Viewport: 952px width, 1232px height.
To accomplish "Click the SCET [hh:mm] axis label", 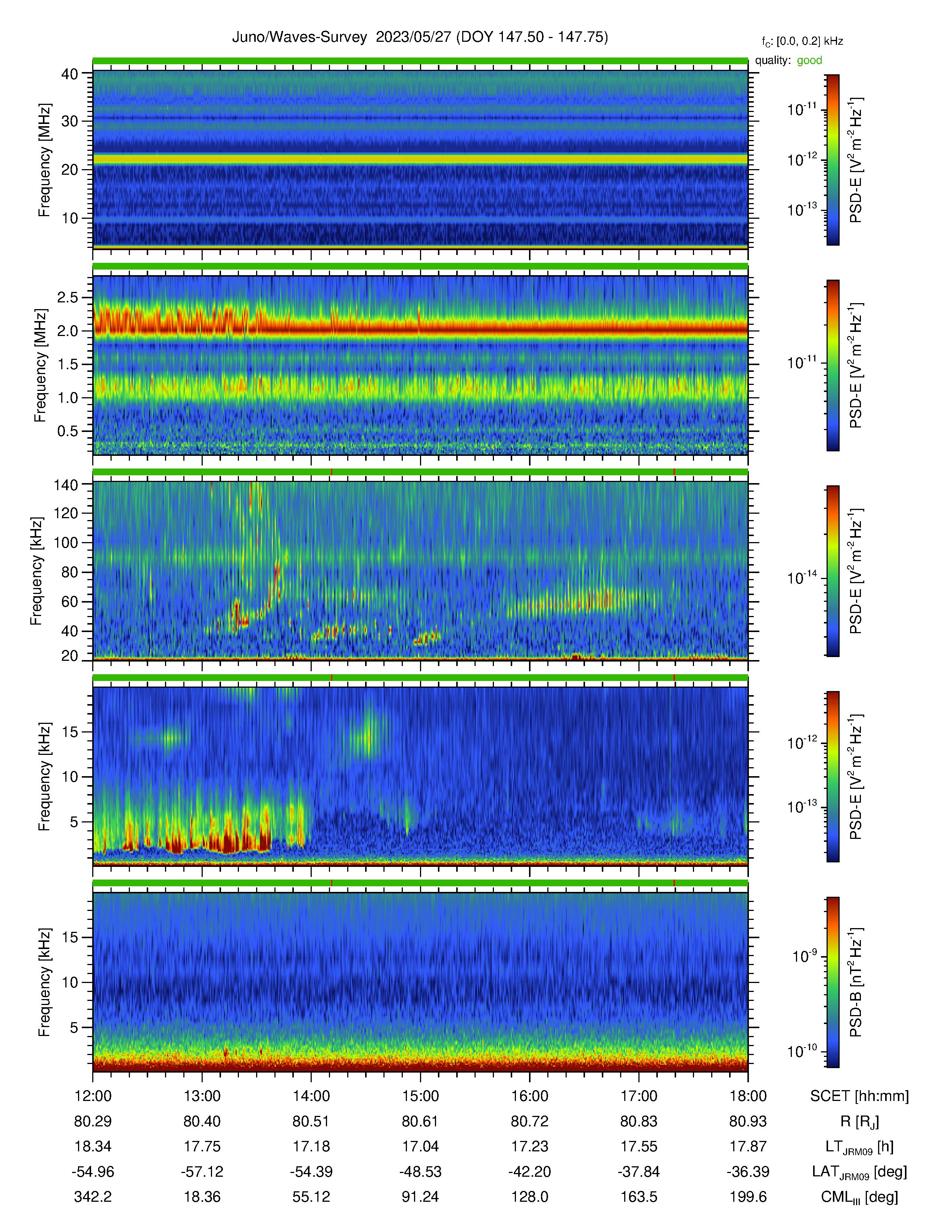I will click(x=859, y=1096).
